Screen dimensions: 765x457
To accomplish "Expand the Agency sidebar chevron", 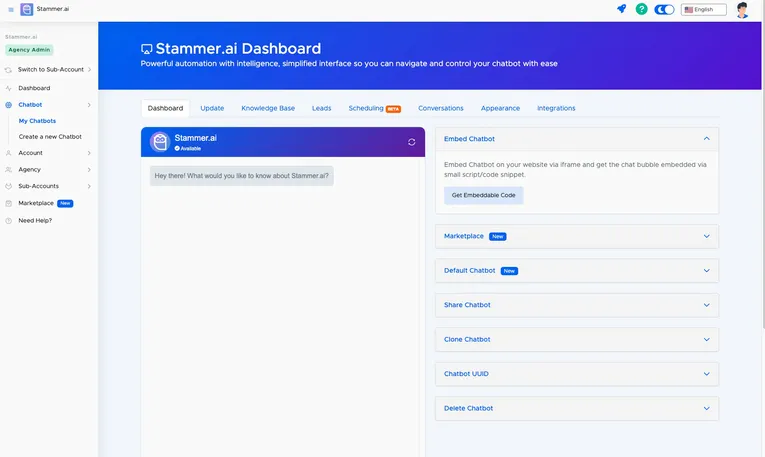I will pos(89,170).
